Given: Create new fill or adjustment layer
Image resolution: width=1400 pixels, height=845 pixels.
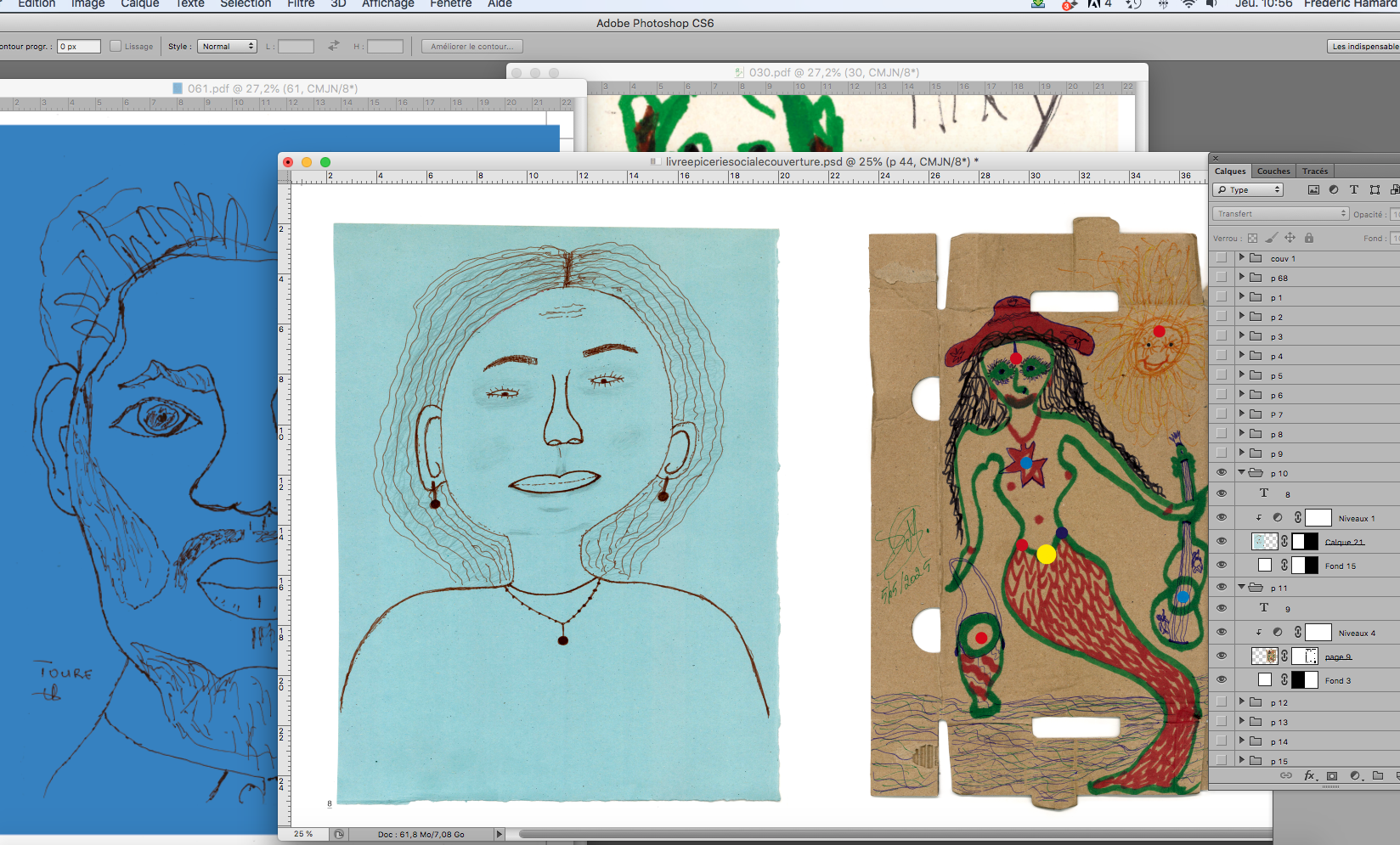Looking at the screenshot, I should pos(1355,775).
